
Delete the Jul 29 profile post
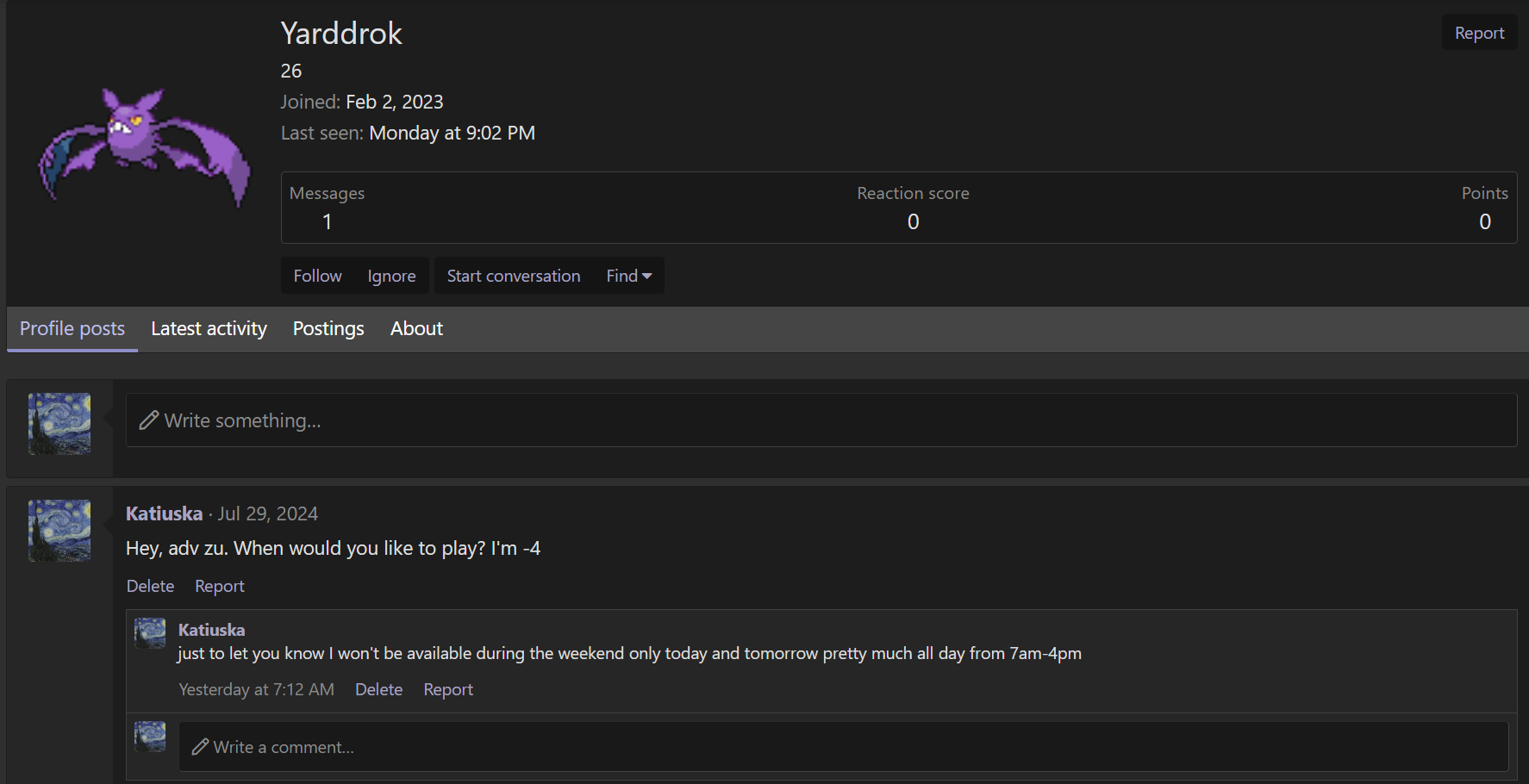pyautogui.click(x=150, y=586)
